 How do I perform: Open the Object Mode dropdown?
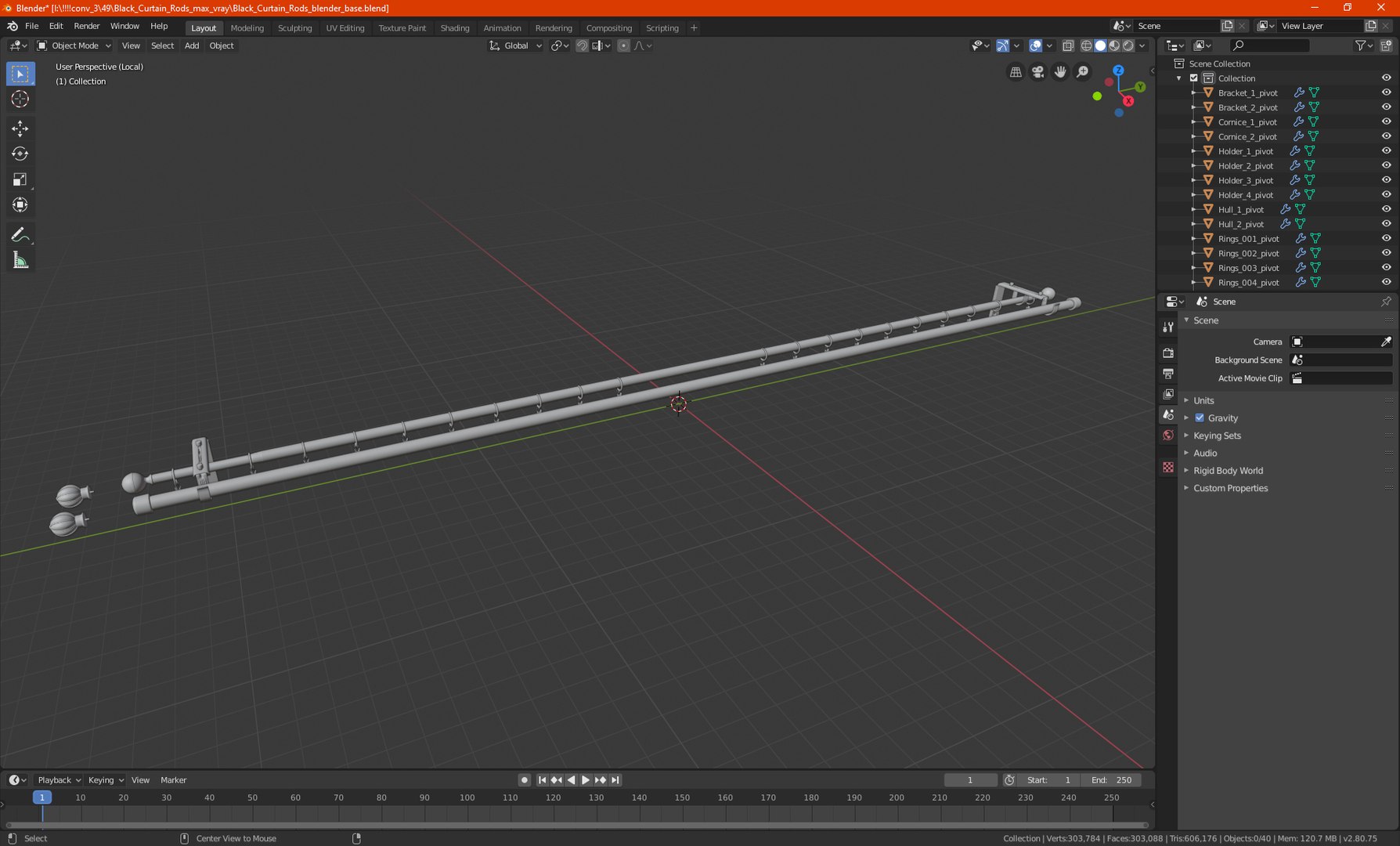(74, 45)
